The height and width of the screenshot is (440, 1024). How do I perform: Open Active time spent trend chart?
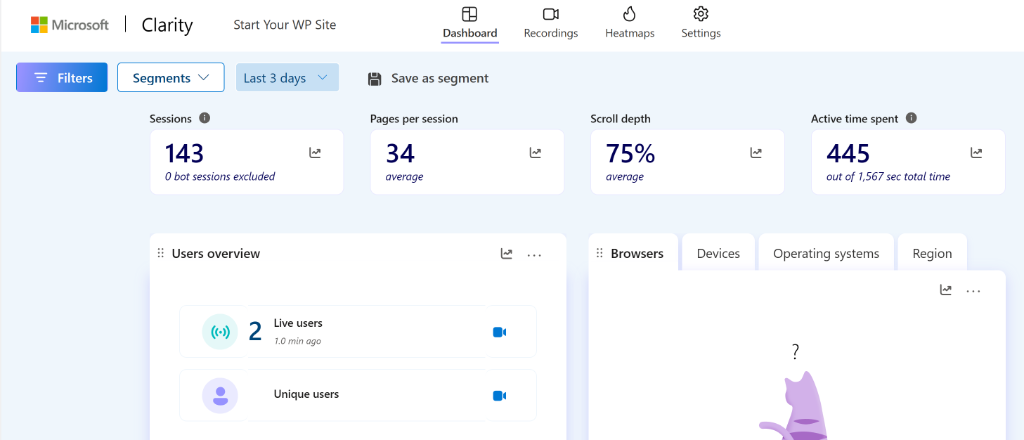point(976,153)
